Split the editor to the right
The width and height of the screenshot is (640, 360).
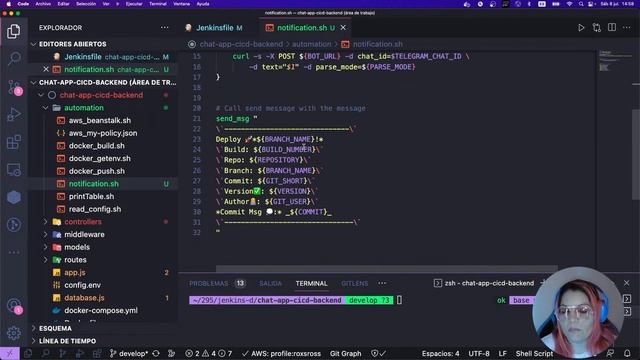pyautogui.click(x=612, y=27)
